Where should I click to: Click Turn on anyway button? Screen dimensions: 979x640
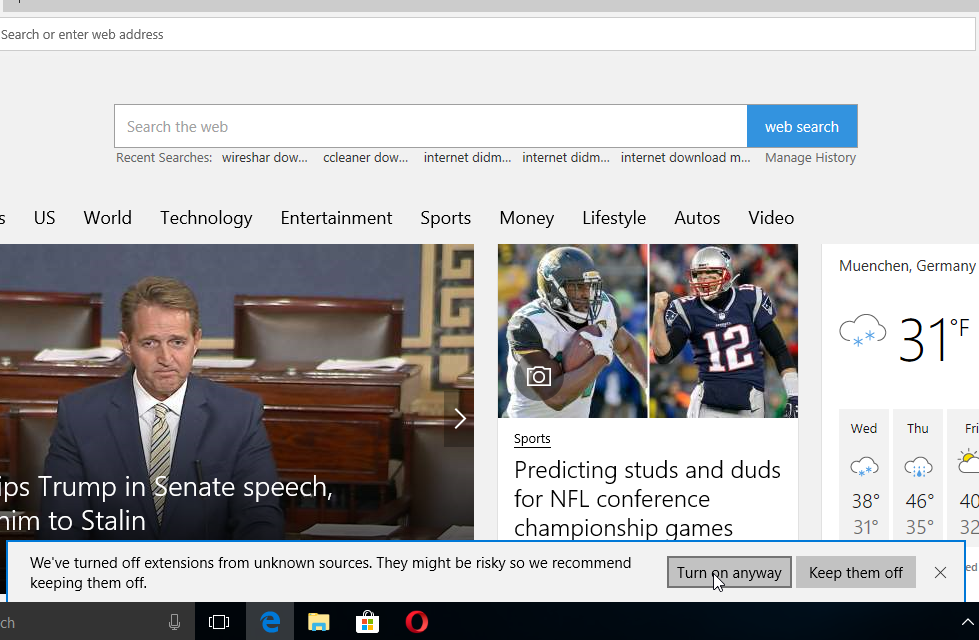pyautogui.click(x=729, y=573)
